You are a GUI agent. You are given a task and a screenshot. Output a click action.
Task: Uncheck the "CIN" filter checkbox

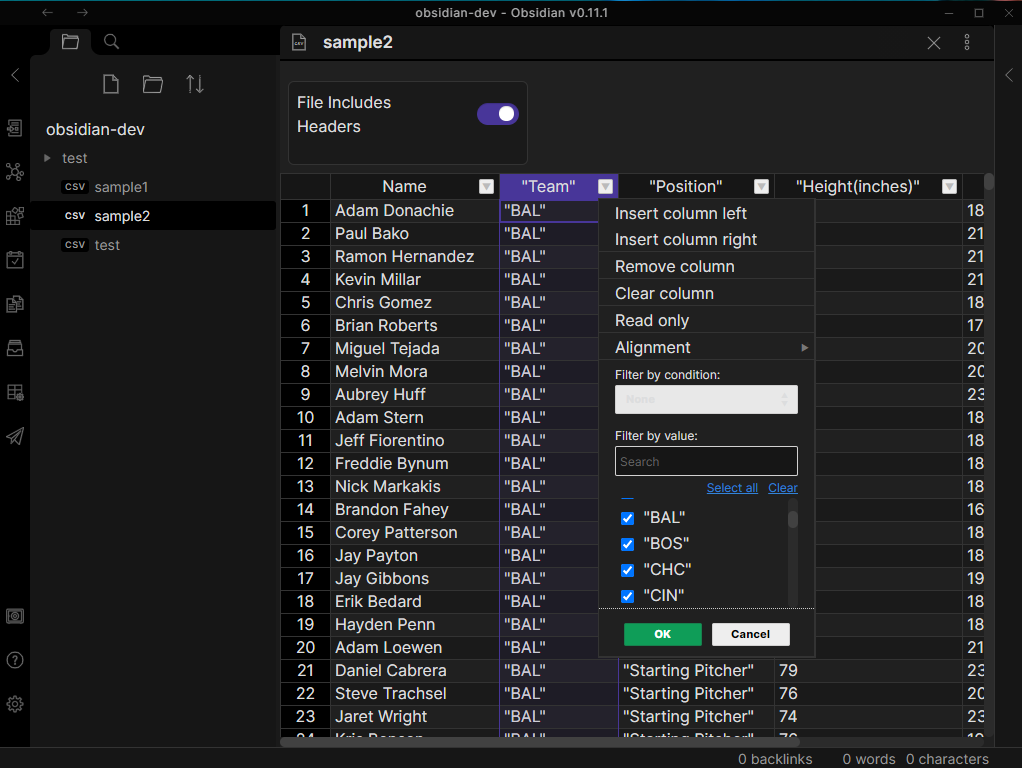[628, 597]
